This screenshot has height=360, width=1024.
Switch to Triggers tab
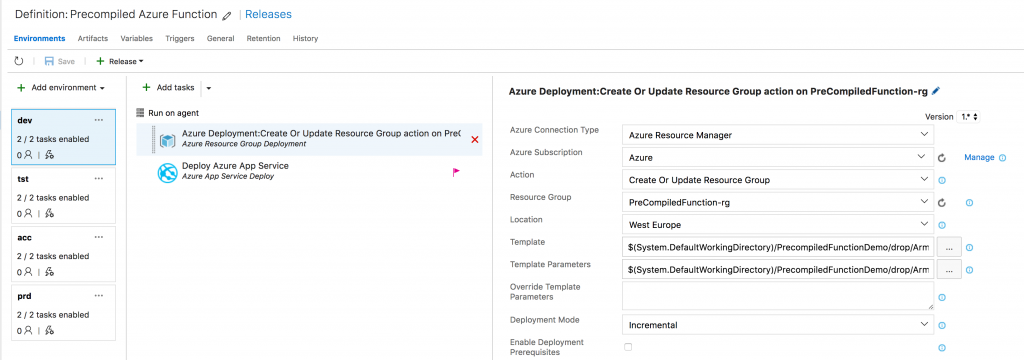click(180, 39)
